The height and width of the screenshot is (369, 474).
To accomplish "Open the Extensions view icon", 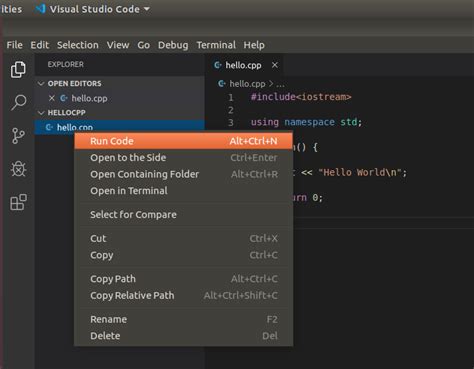I will tap(18, 202).
